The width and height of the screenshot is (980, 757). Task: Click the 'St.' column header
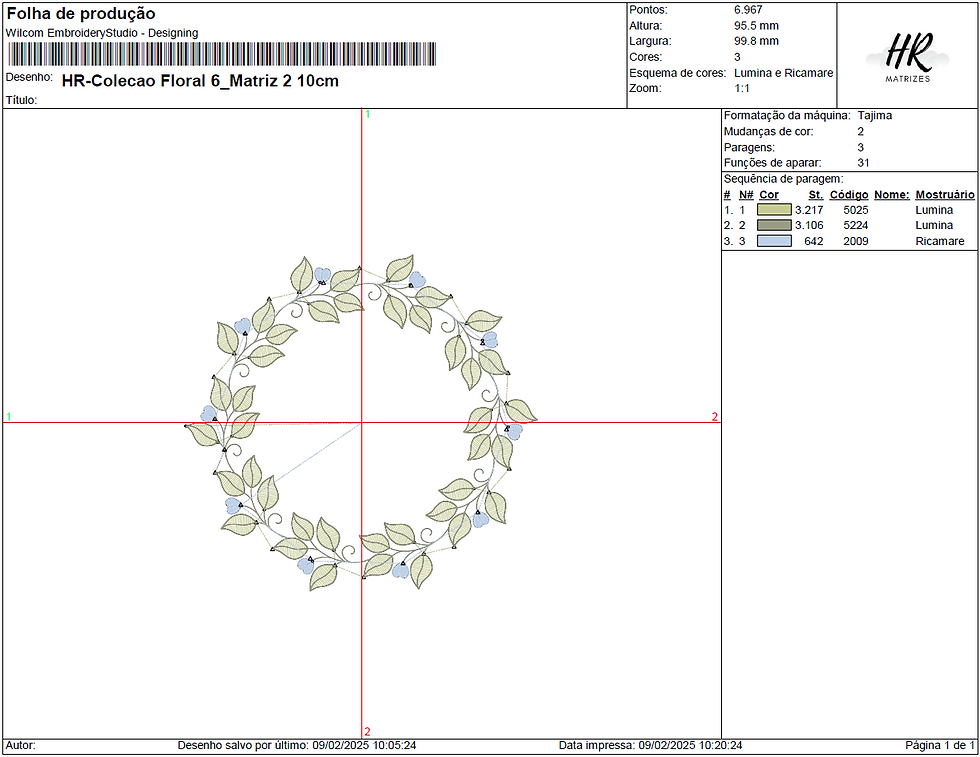[816, 195]
